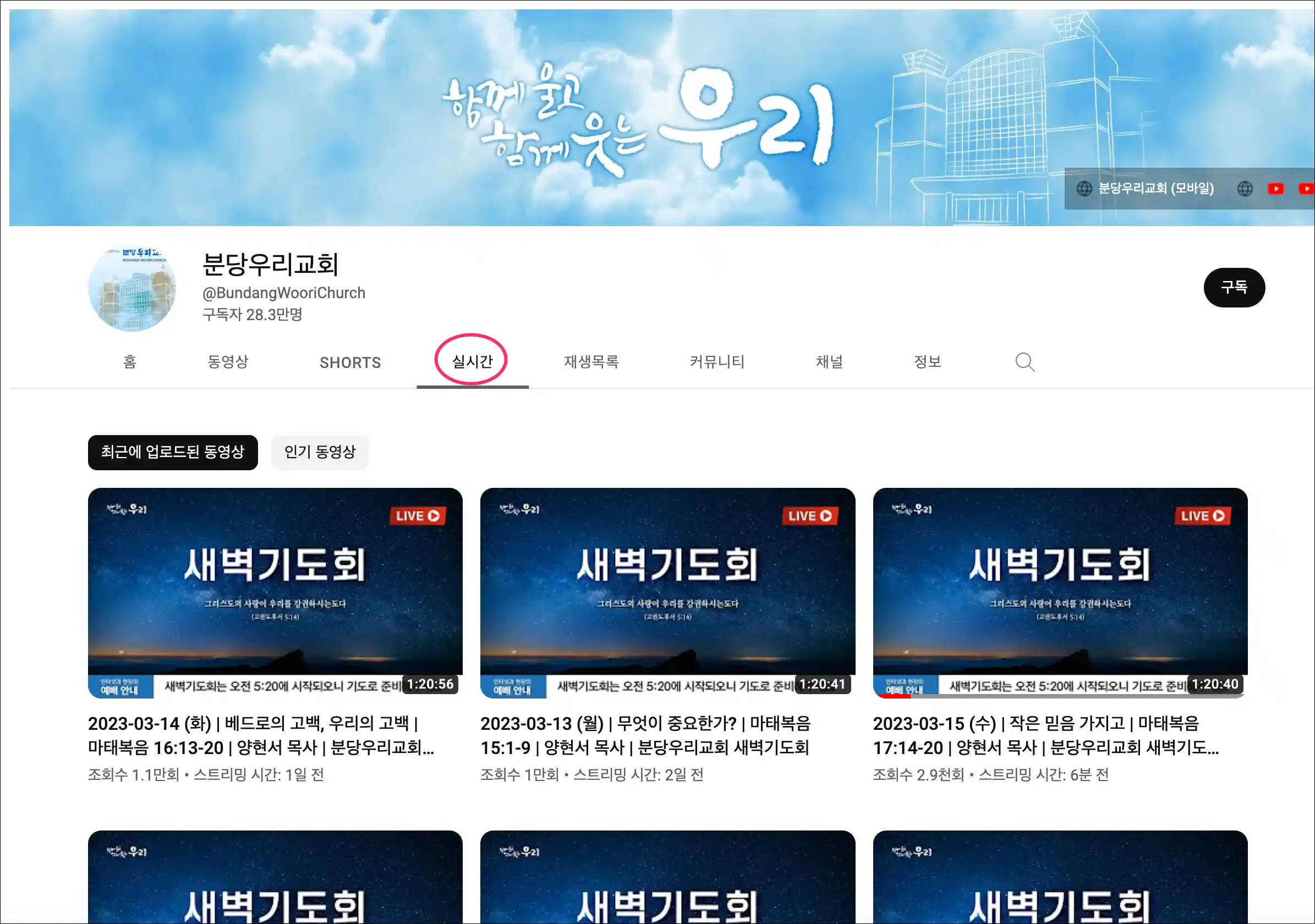Open the 채널 tab
Image resolution: width=1315 pixels, height=924 pixels.
tap(829, 362)
